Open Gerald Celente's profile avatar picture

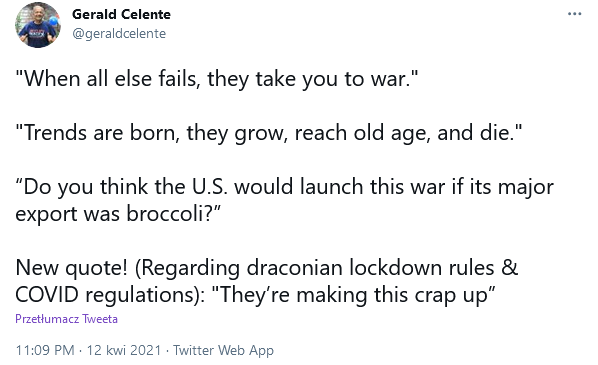pyautogui.click(x=38, y=25)
